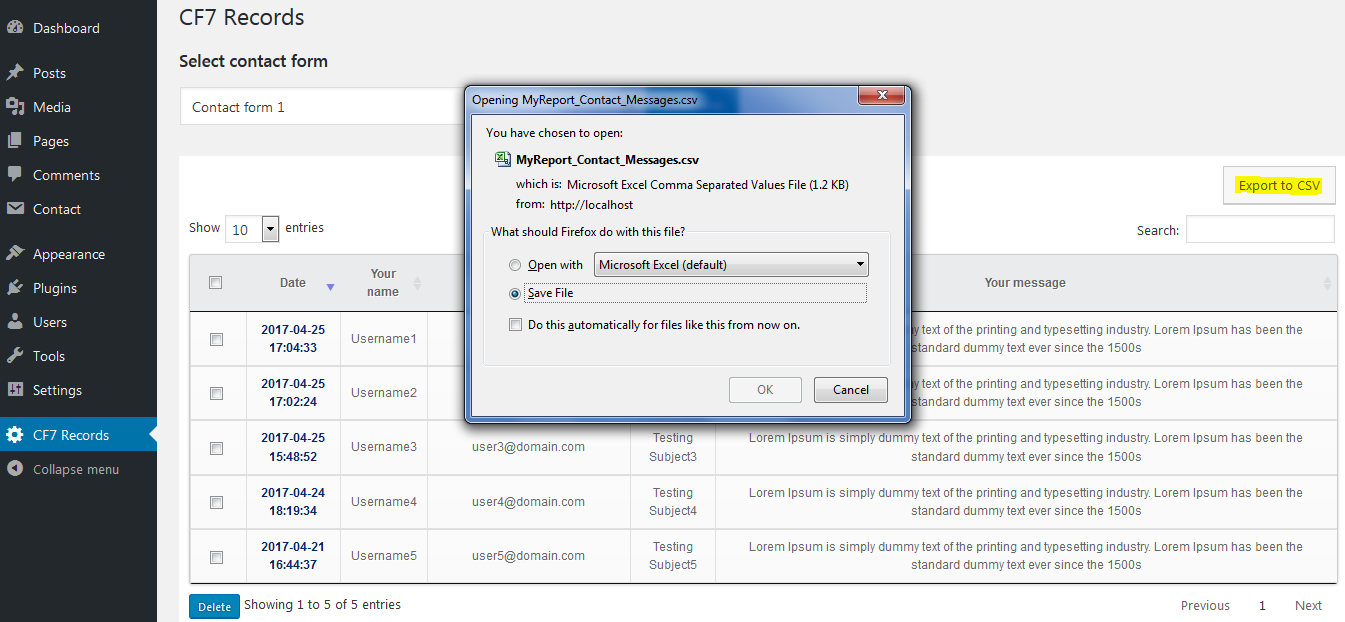Open the Show entries count dropdown
The image size is (1345, 622).
(x=252, y=229)
